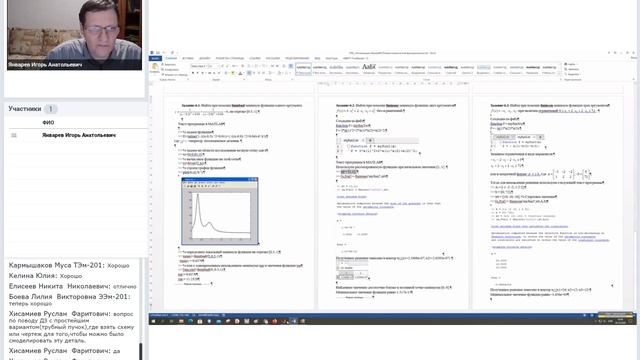
Task: Click the taskbar search icon
Action: [x=162, y=321]
